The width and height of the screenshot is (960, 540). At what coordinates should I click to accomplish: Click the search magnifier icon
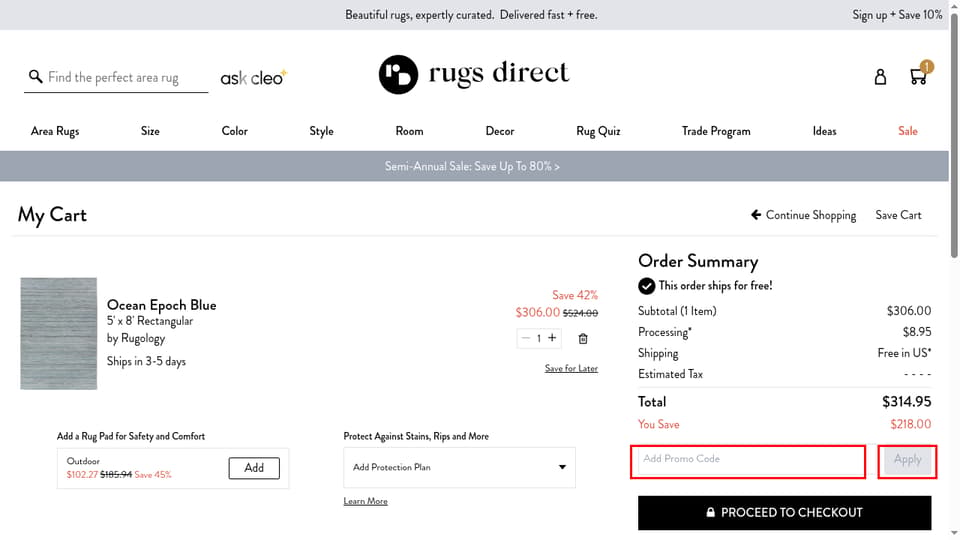pyautogui.click(x=36, y=77)
